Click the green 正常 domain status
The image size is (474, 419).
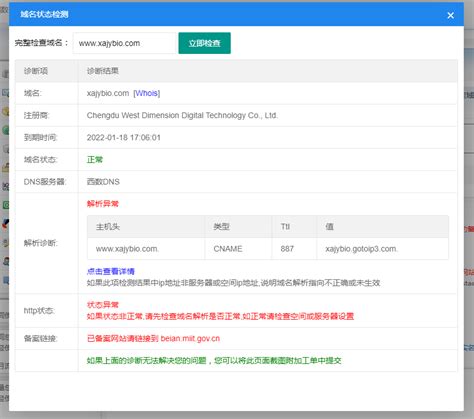point(95,160)
